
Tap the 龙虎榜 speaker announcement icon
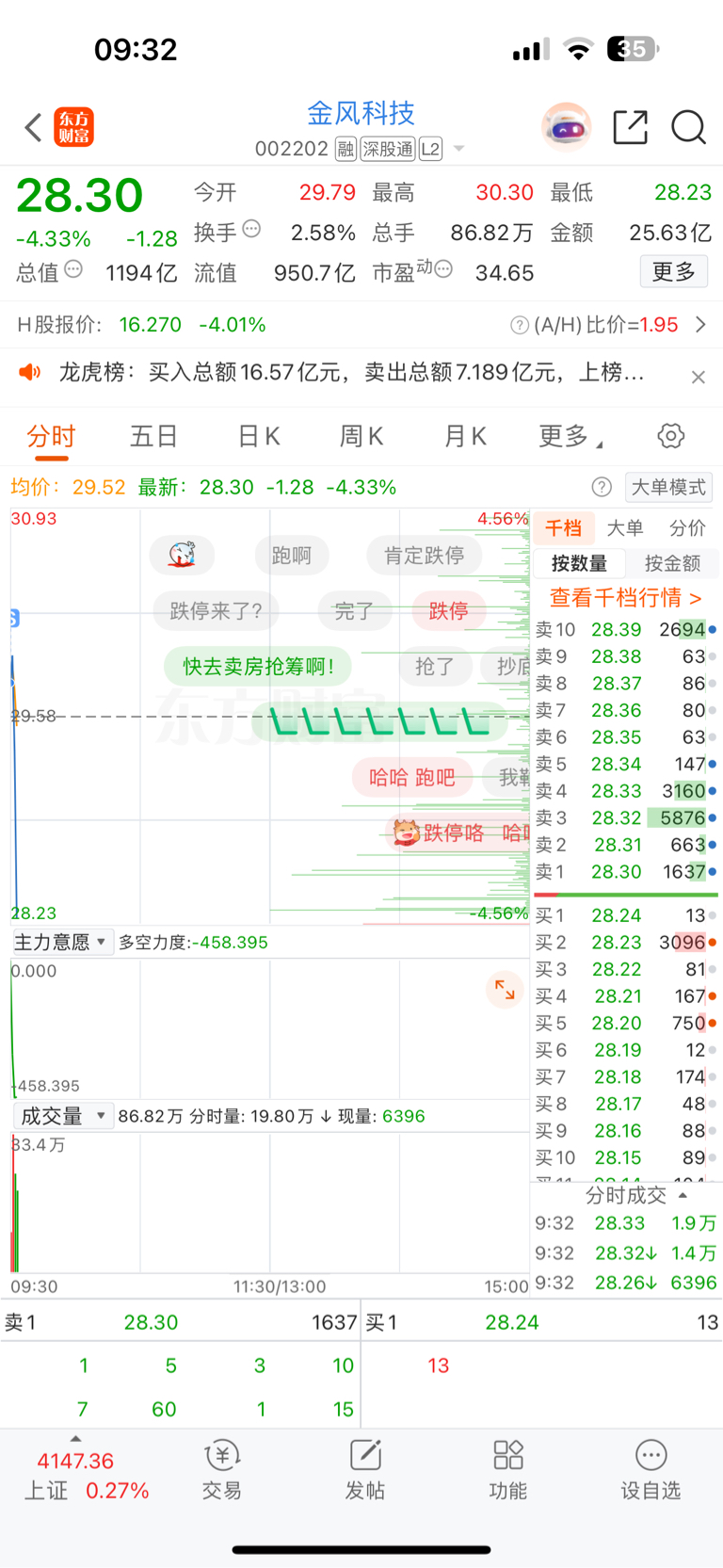click(30, 372)
